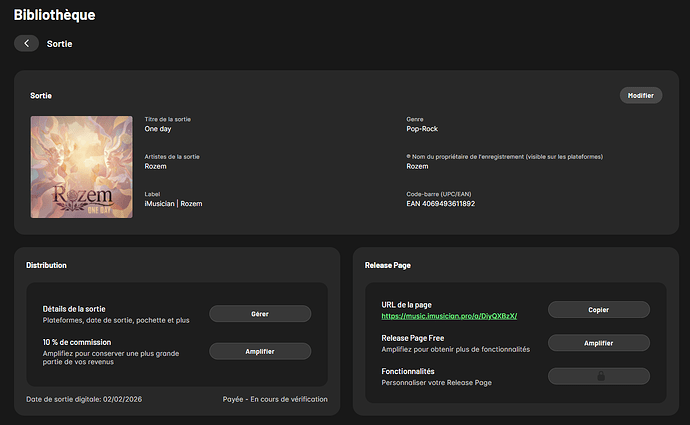The width and height of the screenshot is (690, 425).
Task: Click the Distribution section heading
Action: [x=46, y=265]
